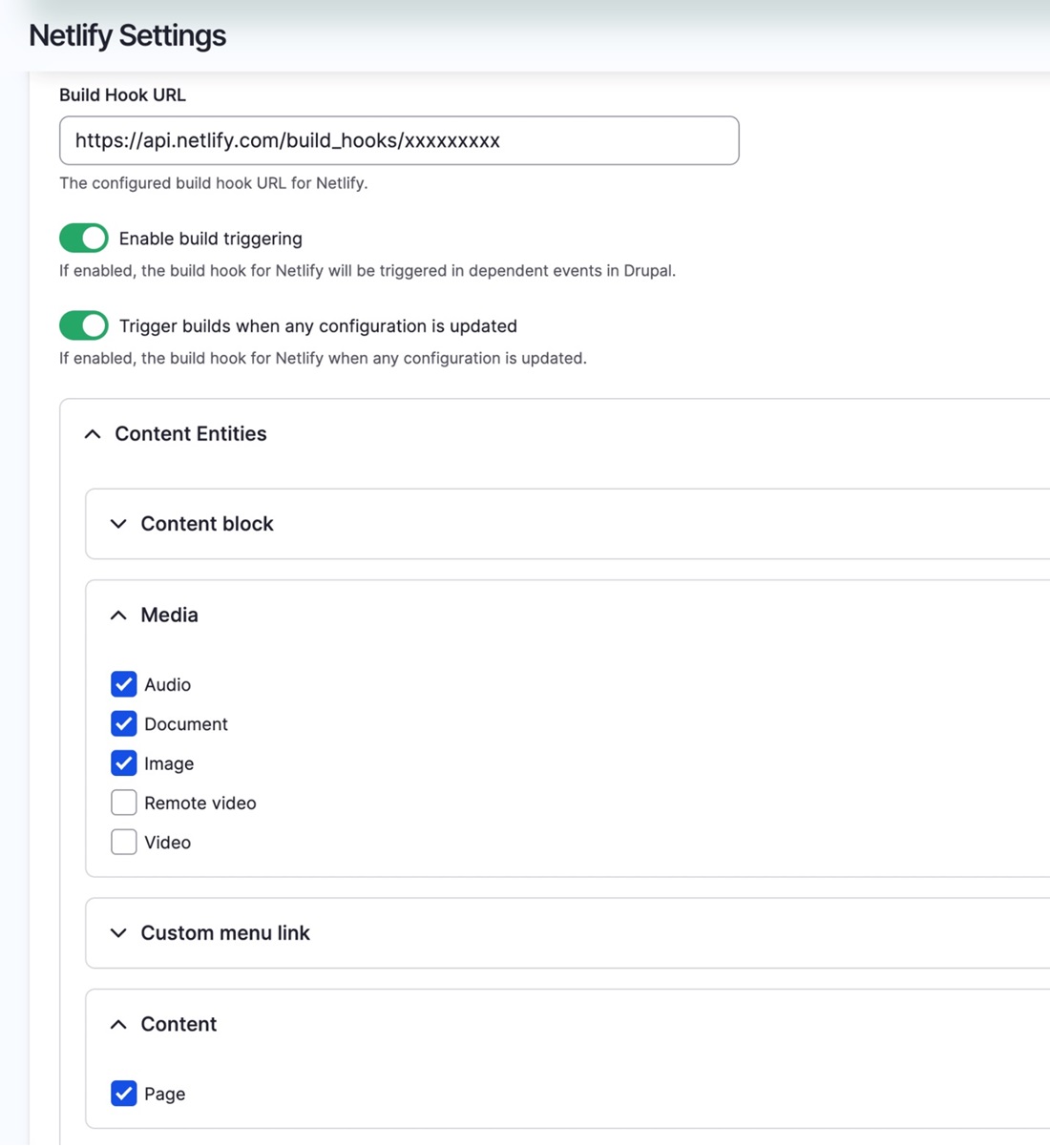This screenshot has width=1050, height=1148.
Task: Turn off builds when configuration is updated
Action: pos(83,325)
